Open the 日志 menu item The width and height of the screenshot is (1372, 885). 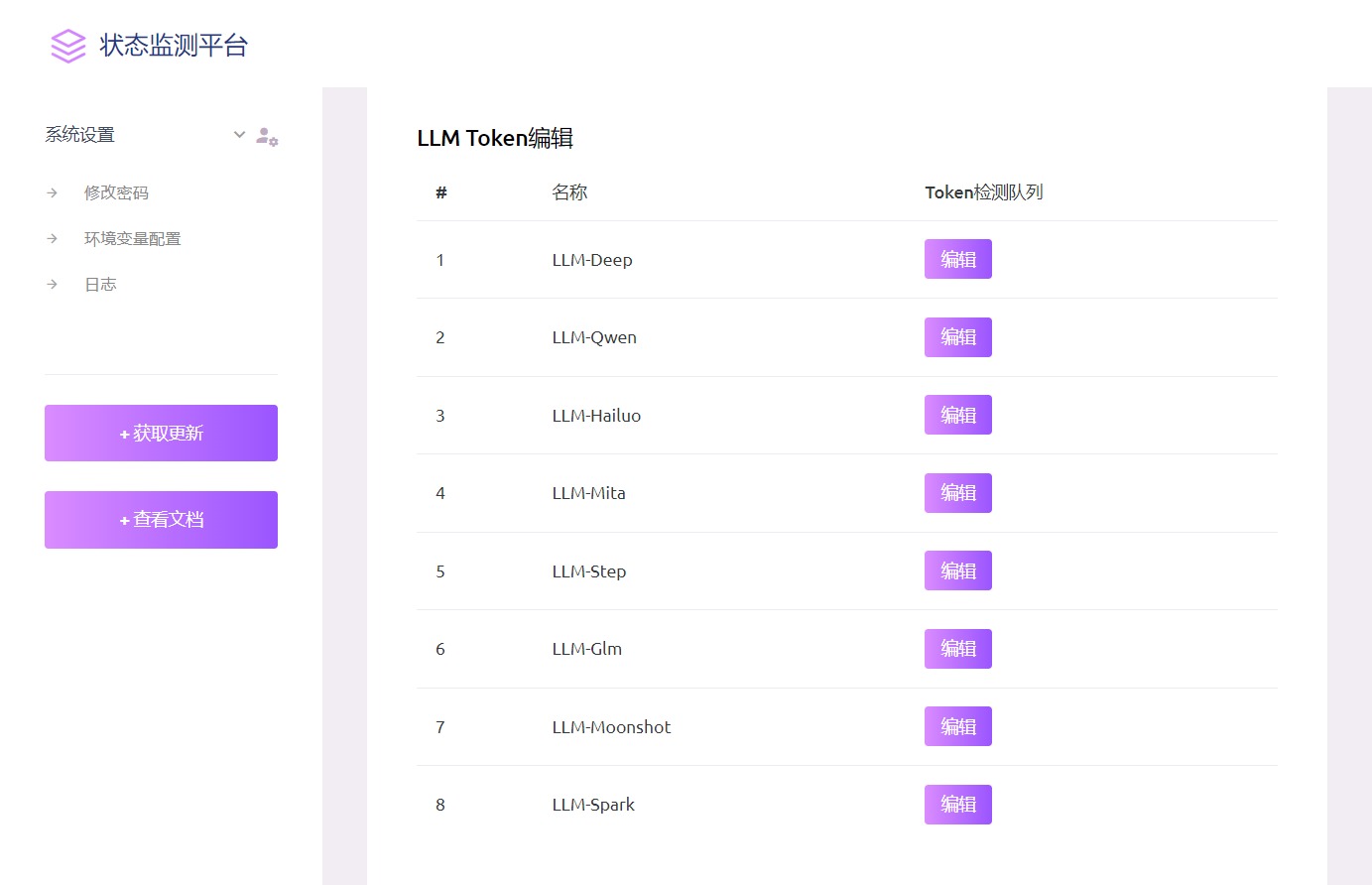click(x=100, y=284)
